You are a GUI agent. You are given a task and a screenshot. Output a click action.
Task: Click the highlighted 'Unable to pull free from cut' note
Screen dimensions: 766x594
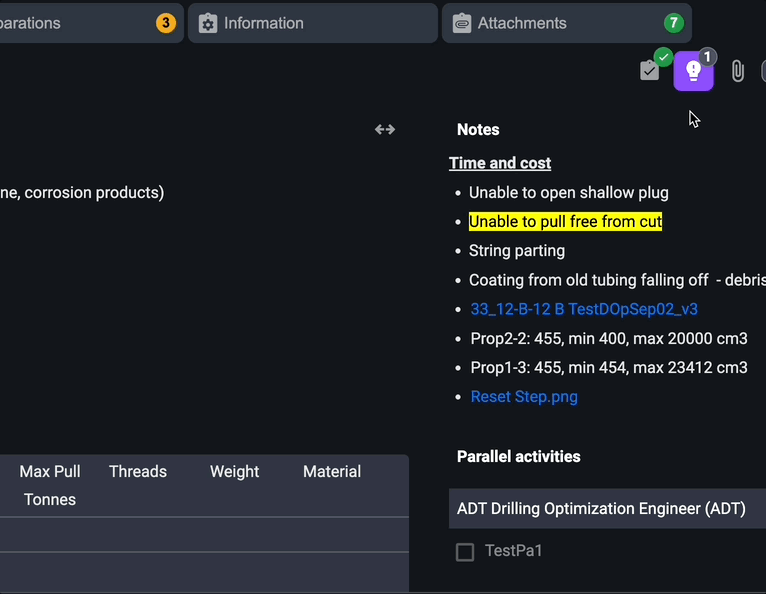tap(565, 221)
